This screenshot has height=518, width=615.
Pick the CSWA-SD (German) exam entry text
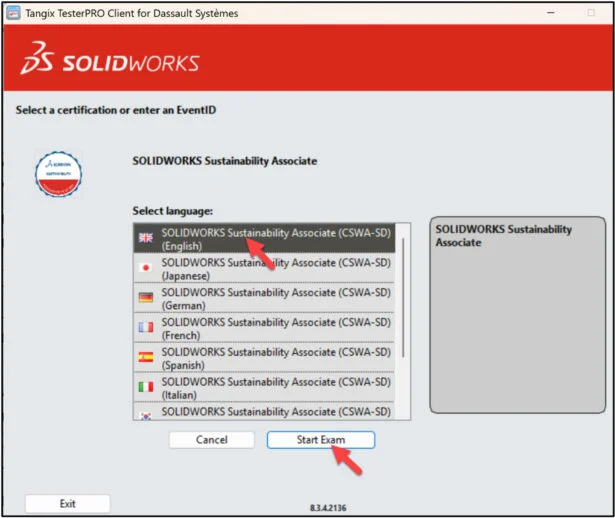tap(275, 297)
